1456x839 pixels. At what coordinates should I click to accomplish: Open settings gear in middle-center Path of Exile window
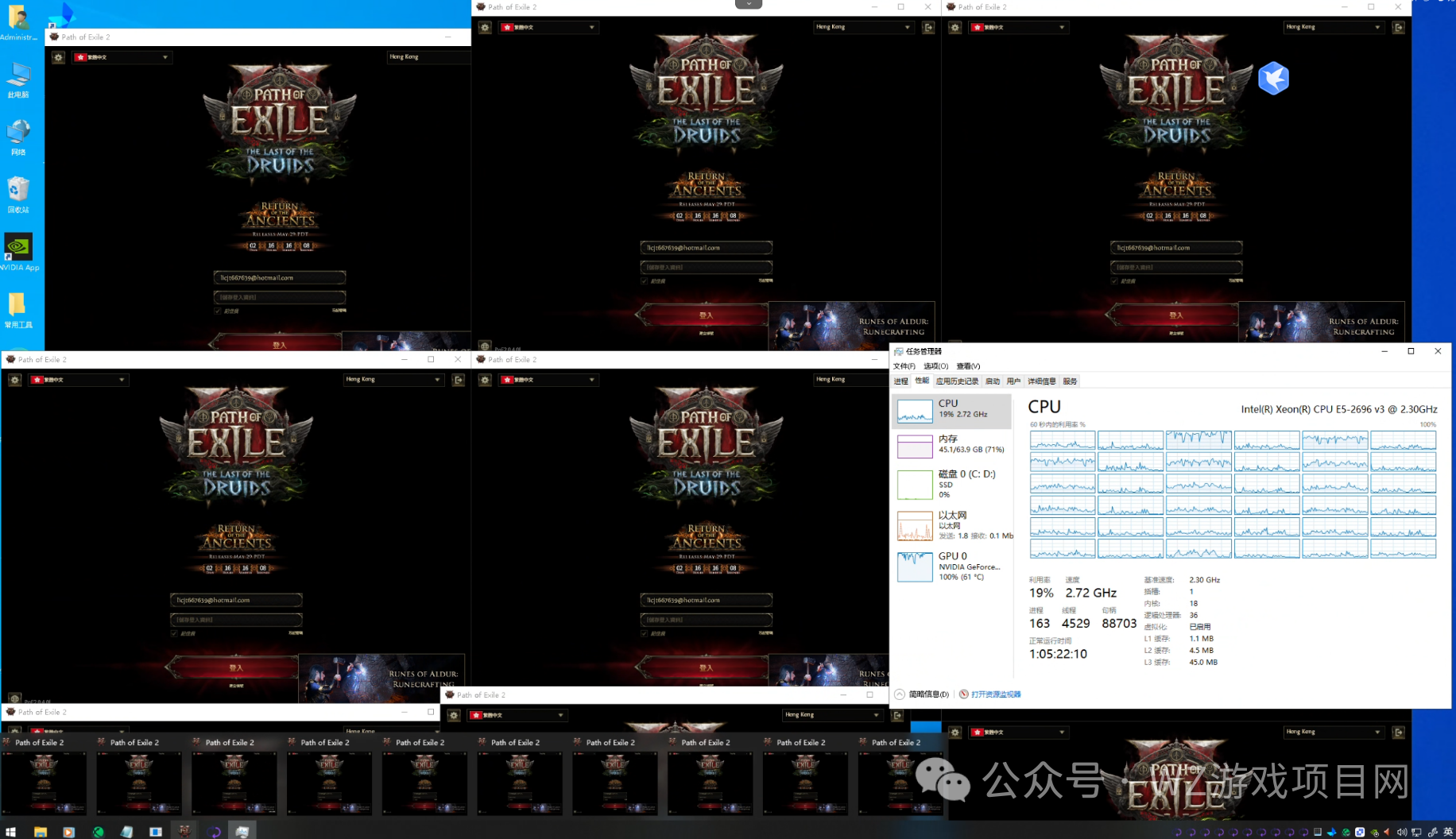coord(485,380)
